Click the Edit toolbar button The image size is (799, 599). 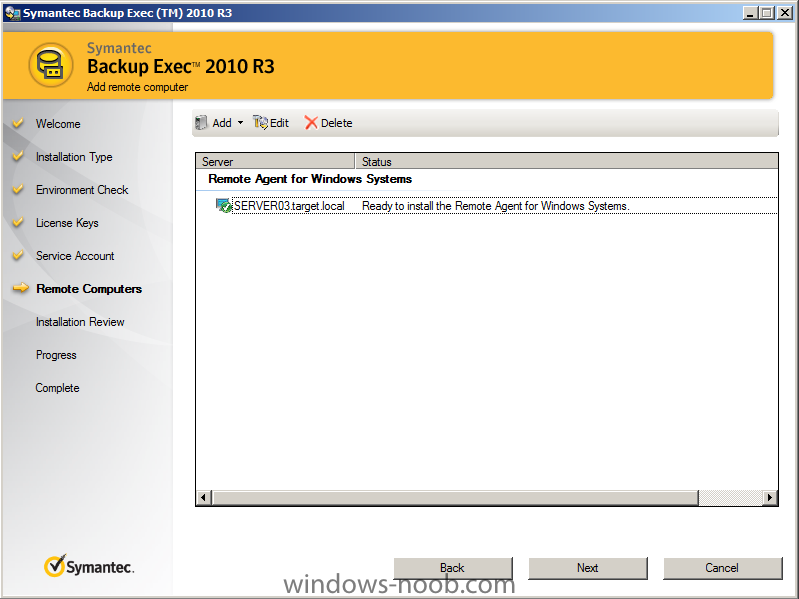271,123
